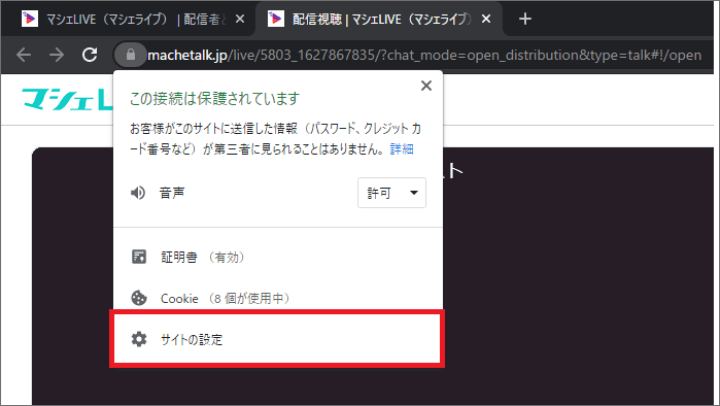Click the cookie icon
720x406 pixels.
[139, 298]
